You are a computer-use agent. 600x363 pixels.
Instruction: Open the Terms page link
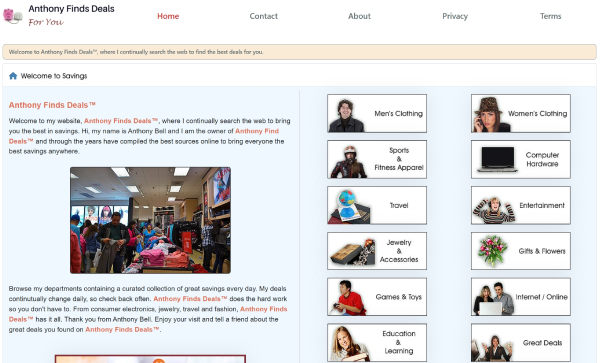pyautogui.click(x=551, y=16)
